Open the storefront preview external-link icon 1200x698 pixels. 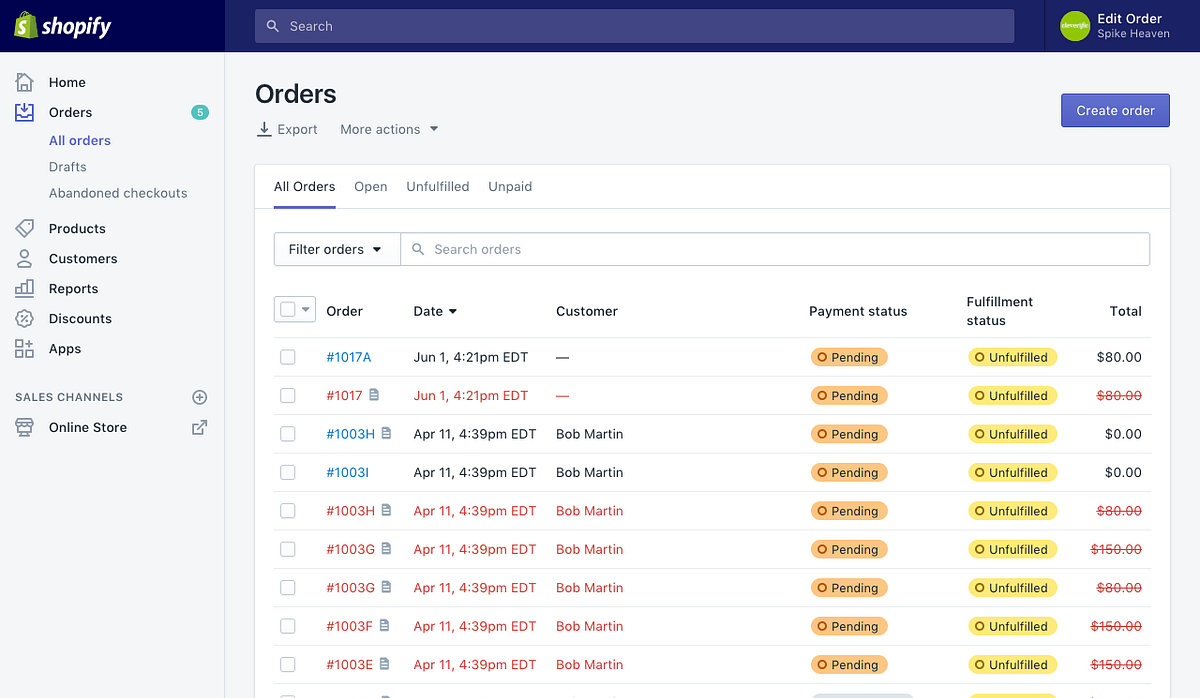pyautogui.click(x=199, y=427)
